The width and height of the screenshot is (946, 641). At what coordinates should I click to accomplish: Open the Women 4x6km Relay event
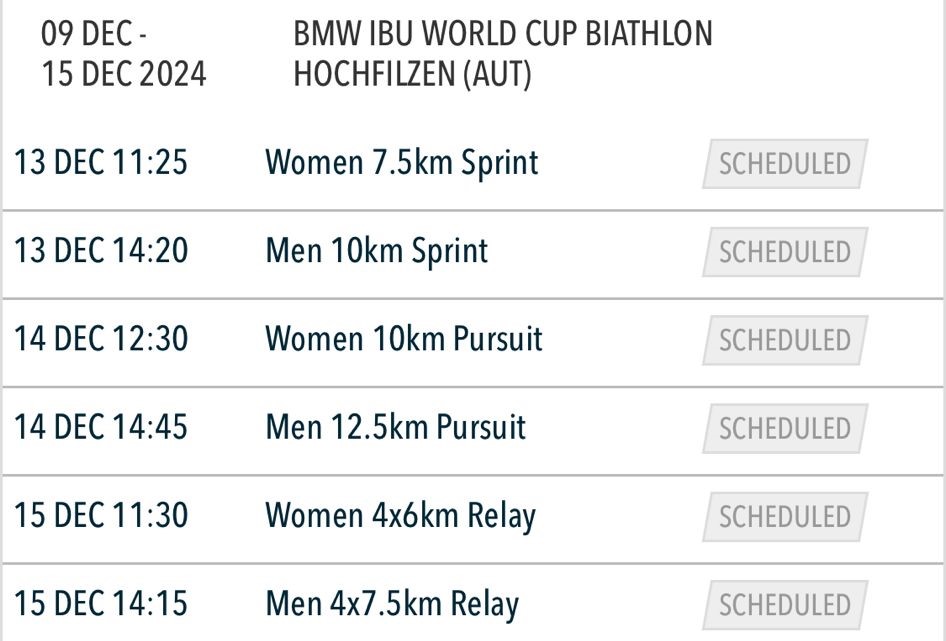point(401,517)
